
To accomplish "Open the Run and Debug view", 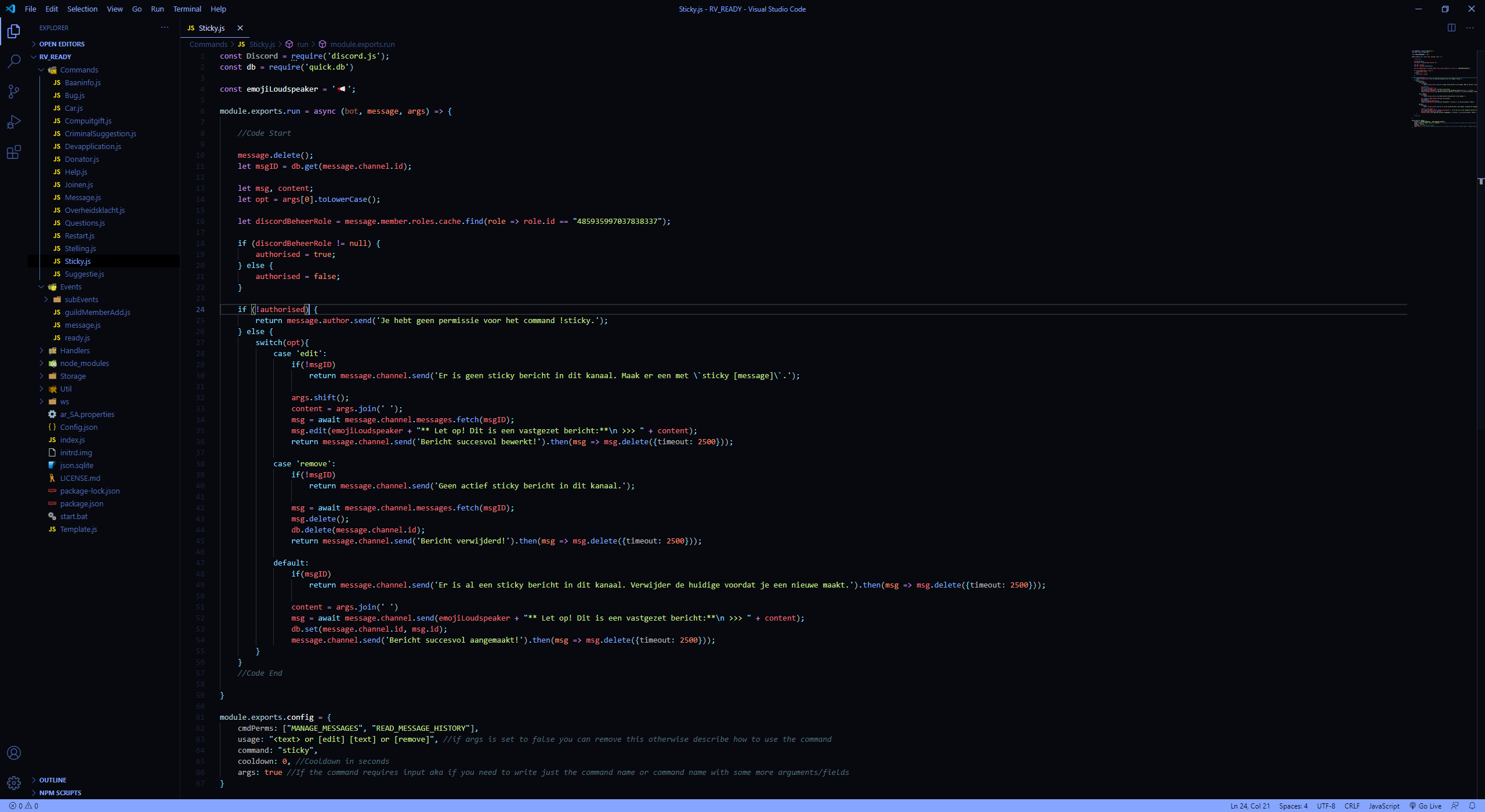I will pyautogui.click(x=14, y=122).
